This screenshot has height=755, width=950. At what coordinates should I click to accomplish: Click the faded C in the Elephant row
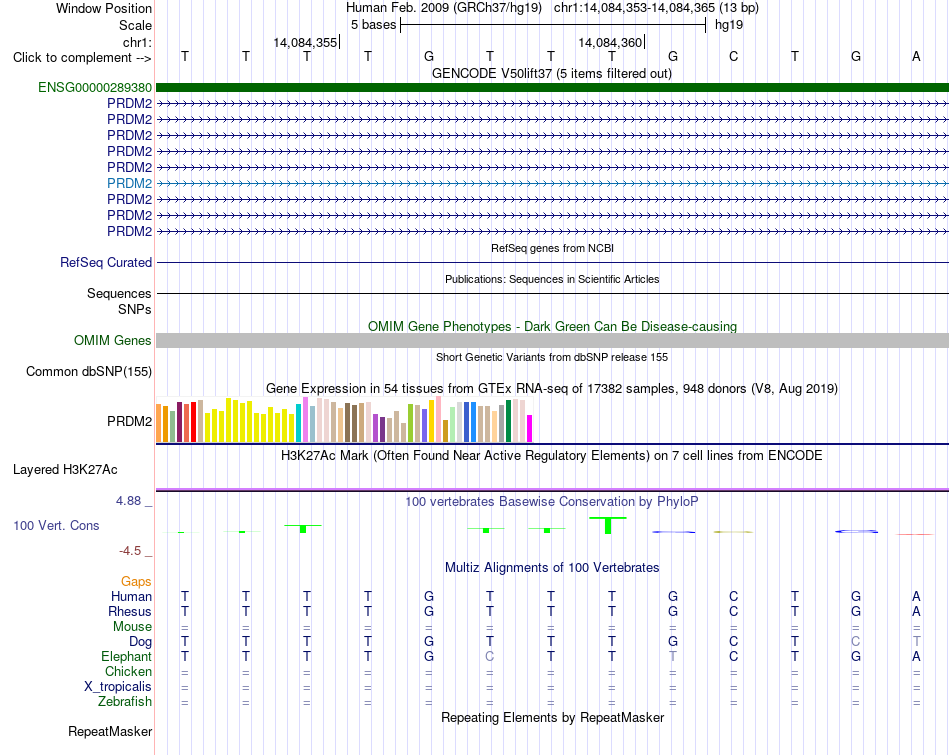[490, 656]
